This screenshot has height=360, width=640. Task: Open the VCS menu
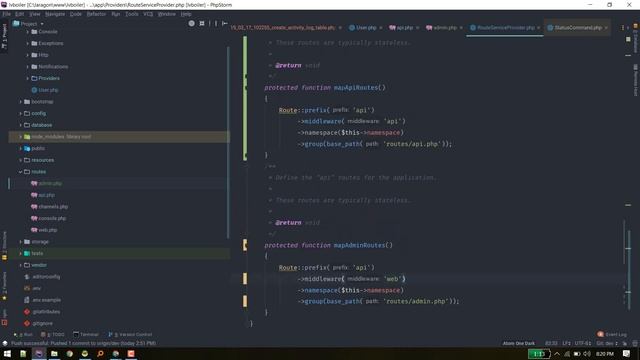coord(148,14)
